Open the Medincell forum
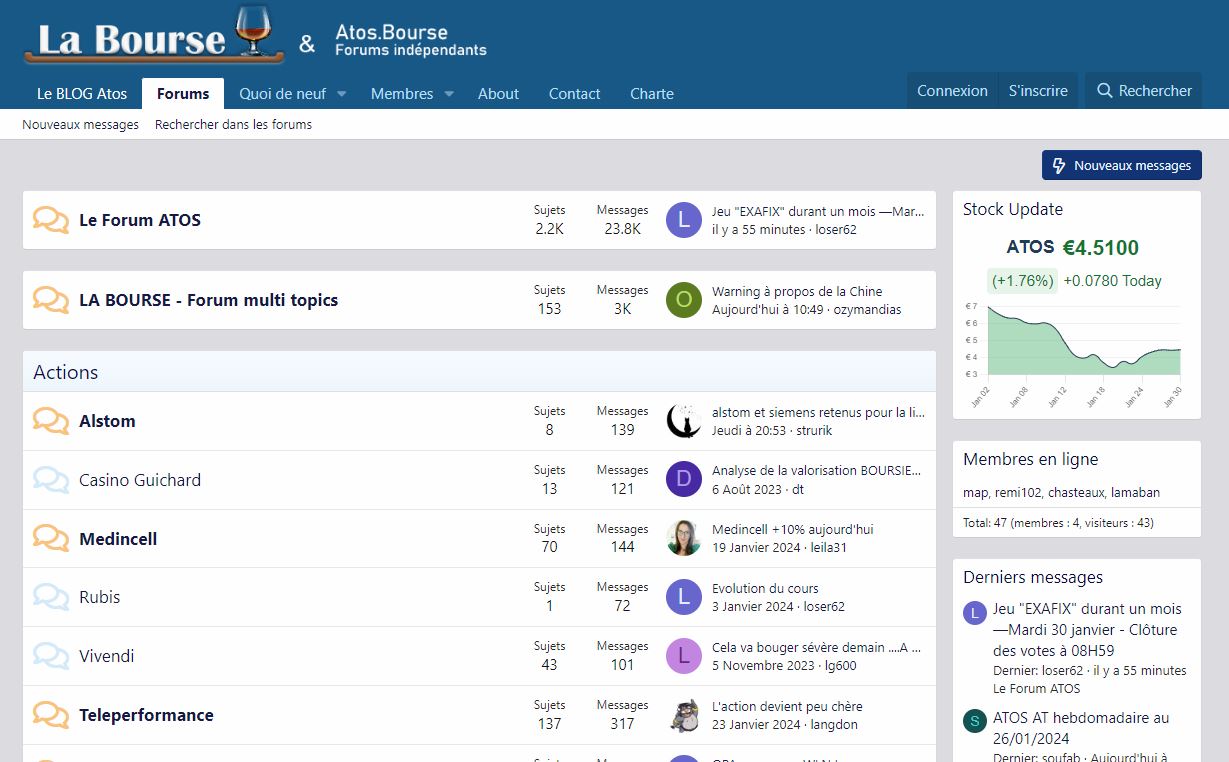Viewport: 1229px width, 762px height. pyautogui.click(x=118, y=539)
